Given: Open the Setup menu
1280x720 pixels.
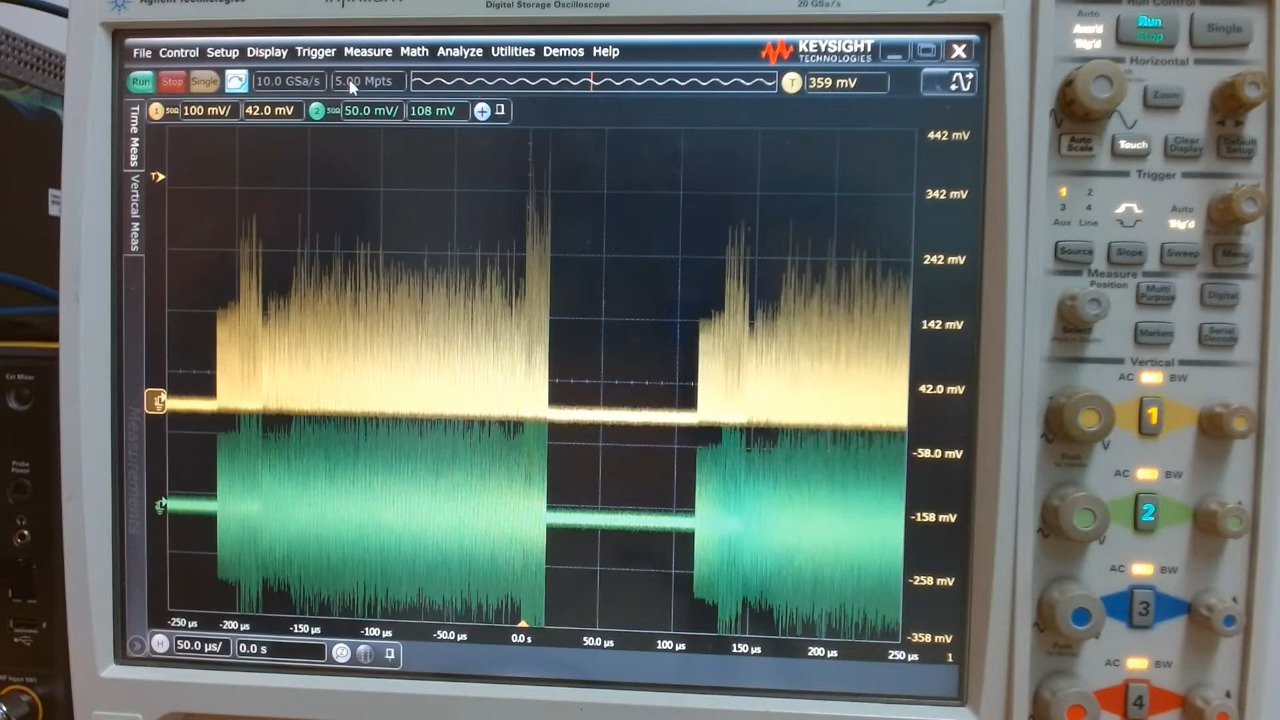Looking at the screenshot, I should pos(223,52).
